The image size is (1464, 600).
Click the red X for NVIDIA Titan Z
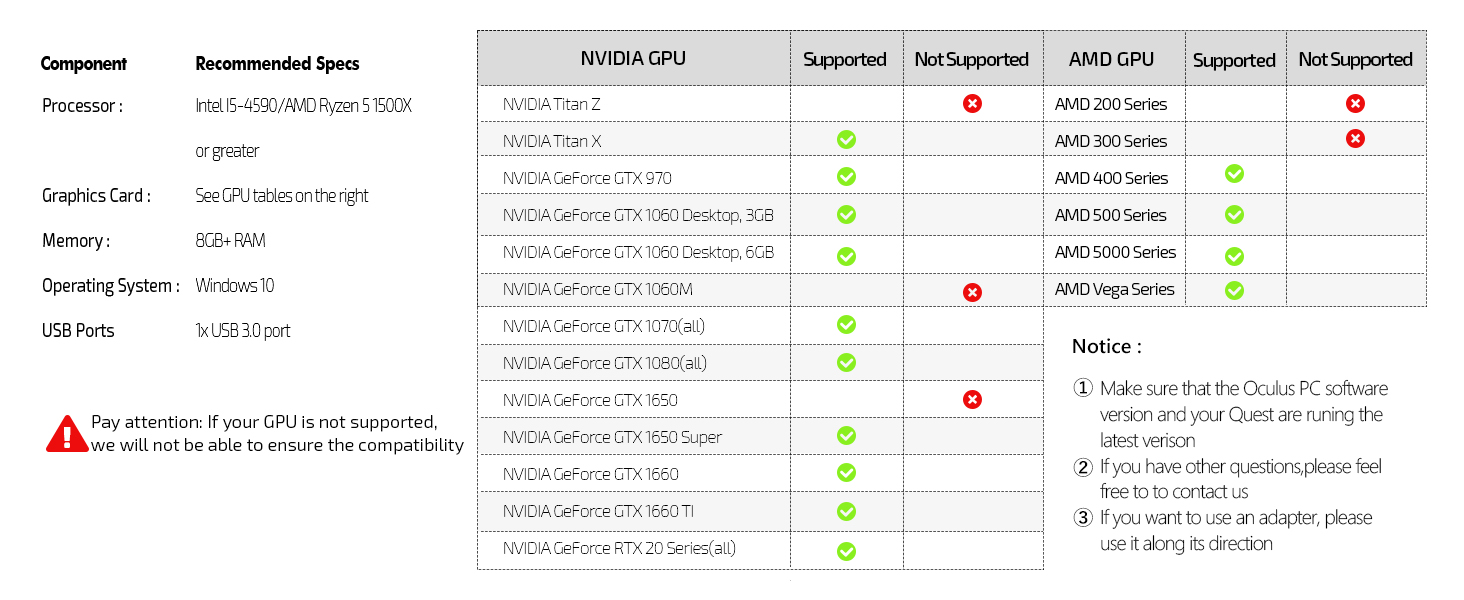click(972, 103)
